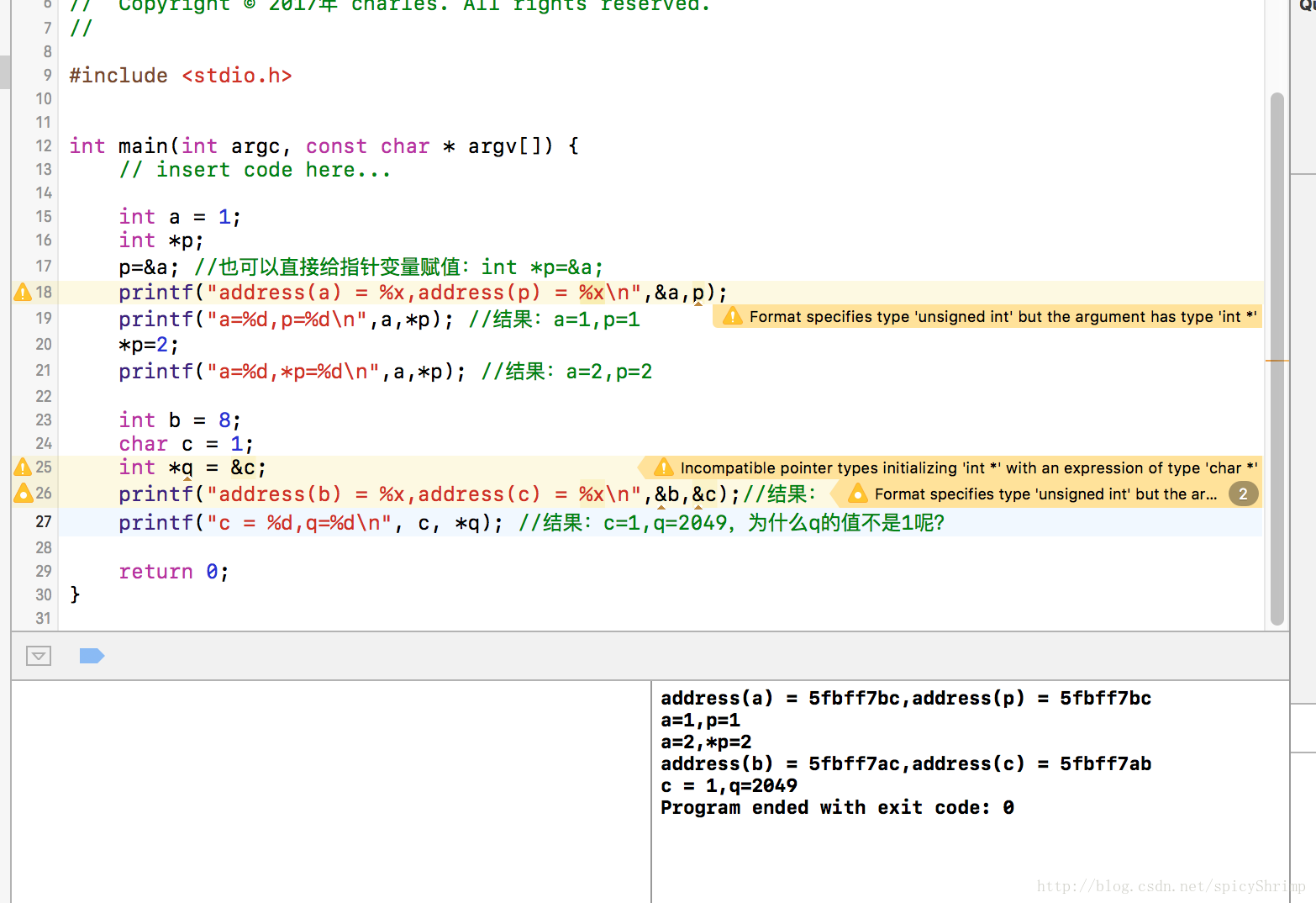Place cursor on the 'int main(int argc...' line
1316x903 pixels.
pos(324,146)
